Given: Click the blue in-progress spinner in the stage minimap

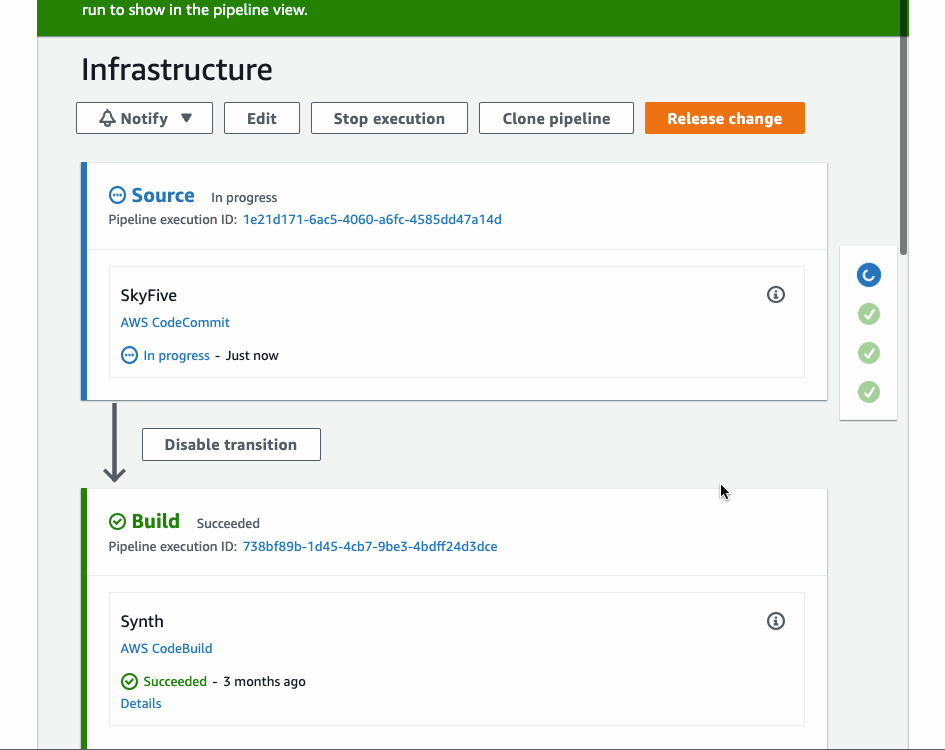Looking at the screenshot, I should click(868, 274).
